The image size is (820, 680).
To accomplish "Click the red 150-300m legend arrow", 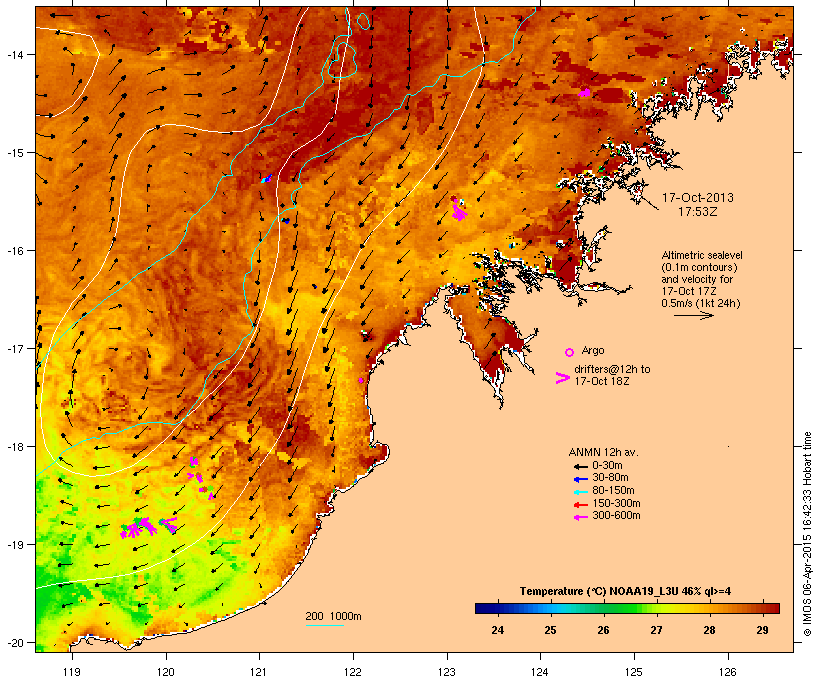I will [x=580, y=505].
